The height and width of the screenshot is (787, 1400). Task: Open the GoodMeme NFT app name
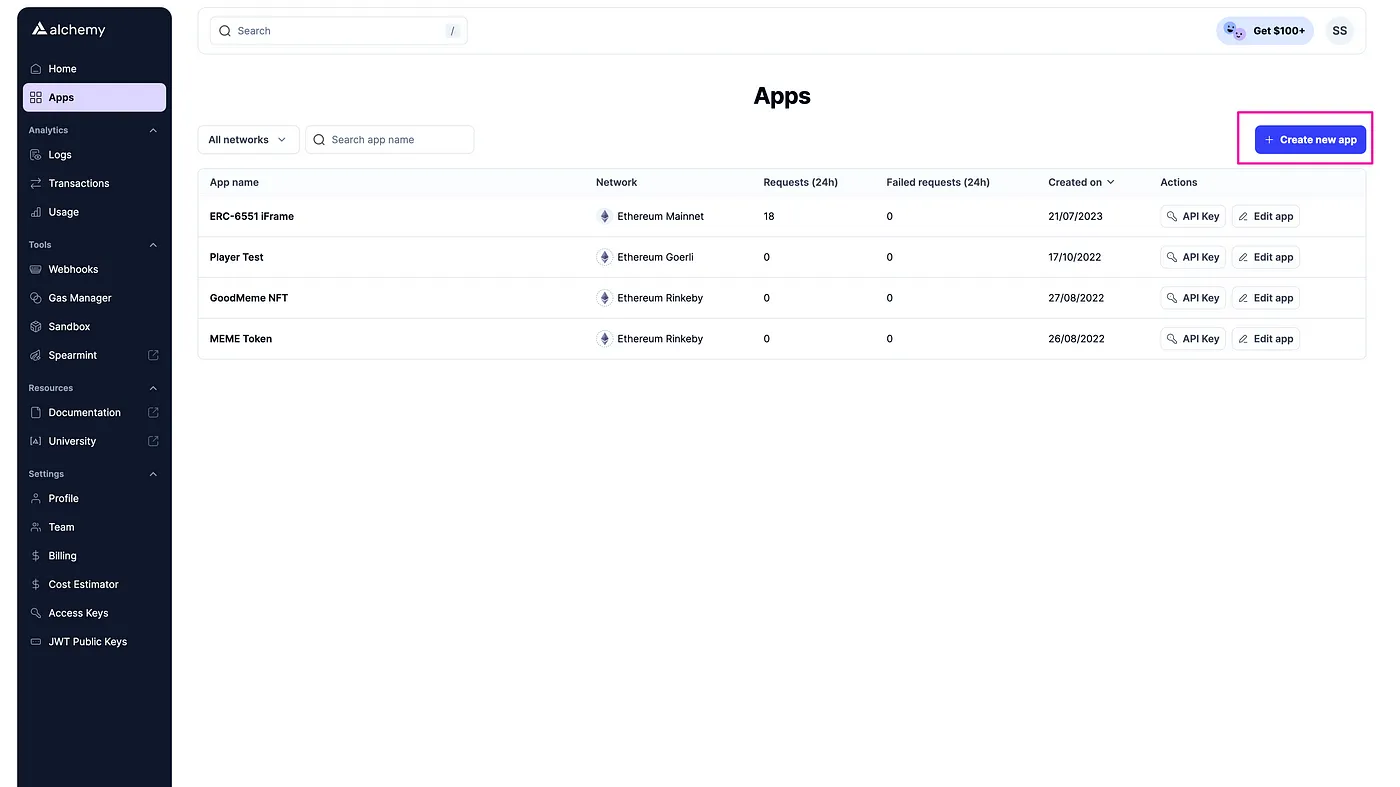click(249, 298)
